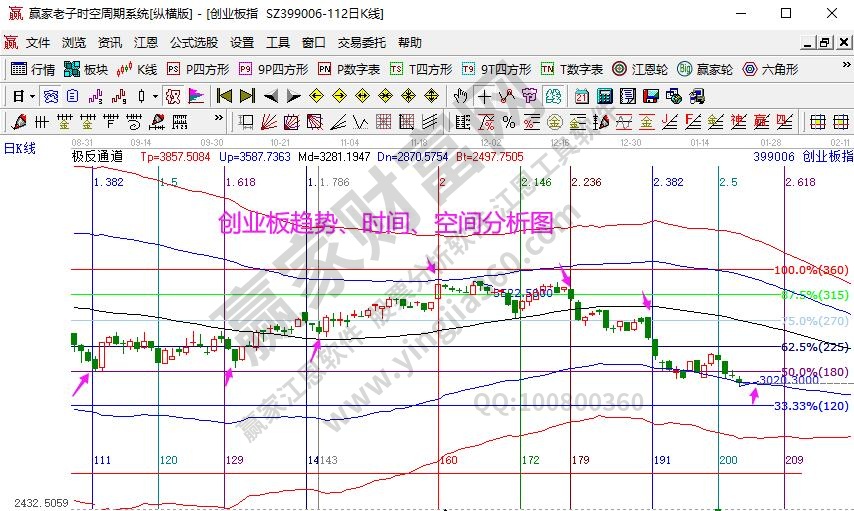Expand the candlestick style dropdown arrow

[155, 96]
